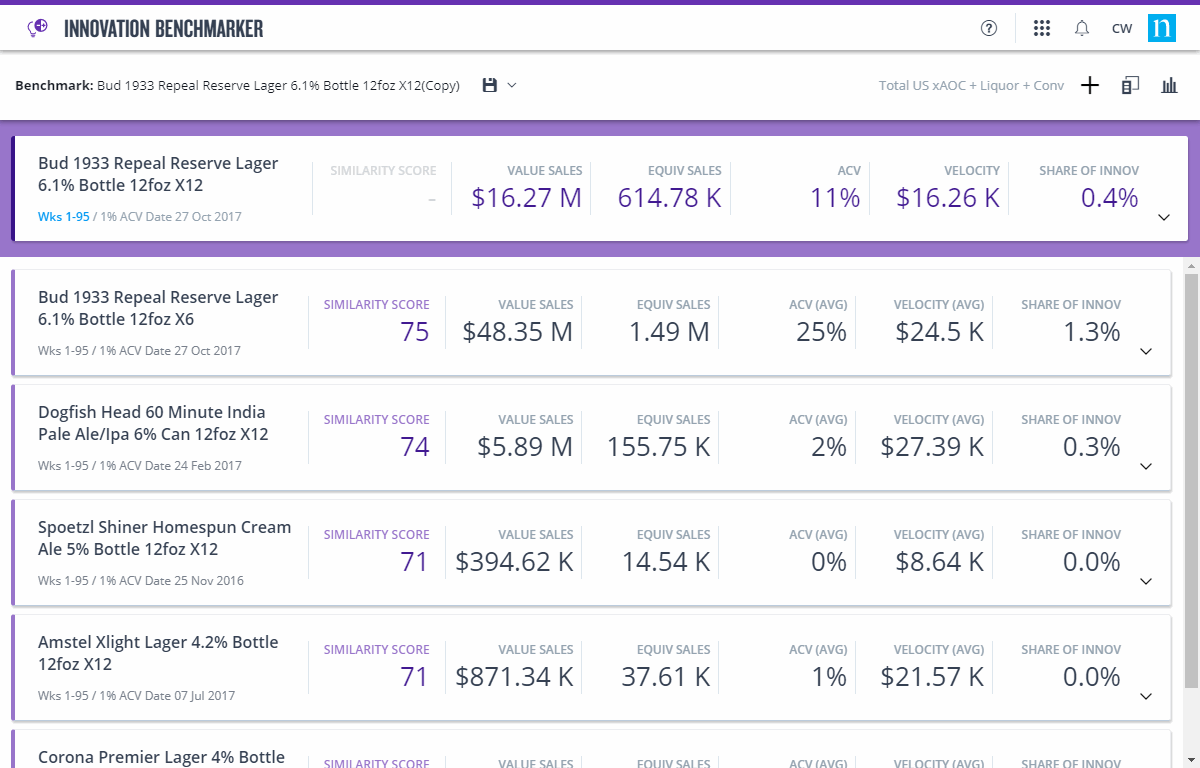Click the value sales '$48.35 M'
1200x768 pixels.
click(518, 332)
